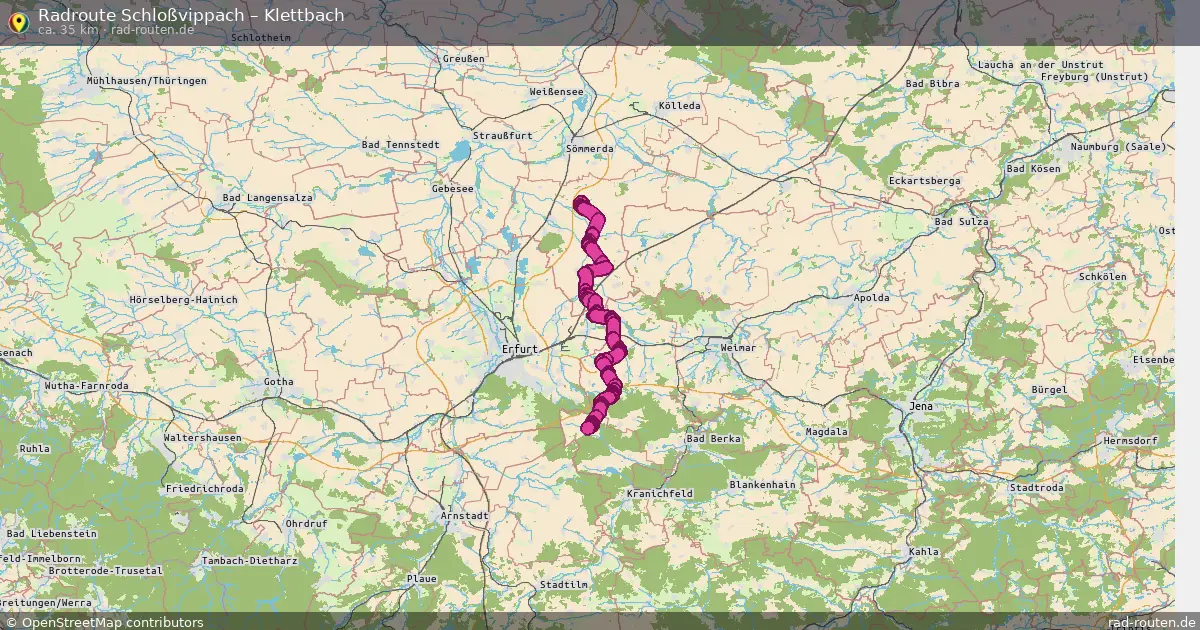Click the Friedrichroda label
This screenshot has width=1200, height=630.
(x=205, y=489)
